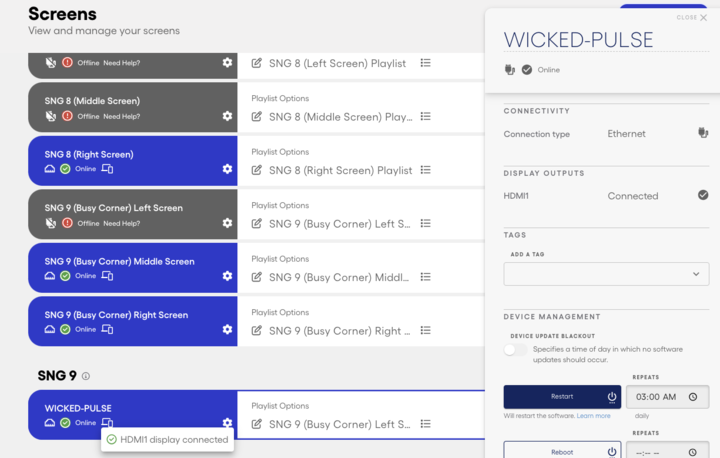Screen dimensions: 720x458
Task: Click edit icon beside gray SNG 9 Left Screen card
Action: (257, 223)
